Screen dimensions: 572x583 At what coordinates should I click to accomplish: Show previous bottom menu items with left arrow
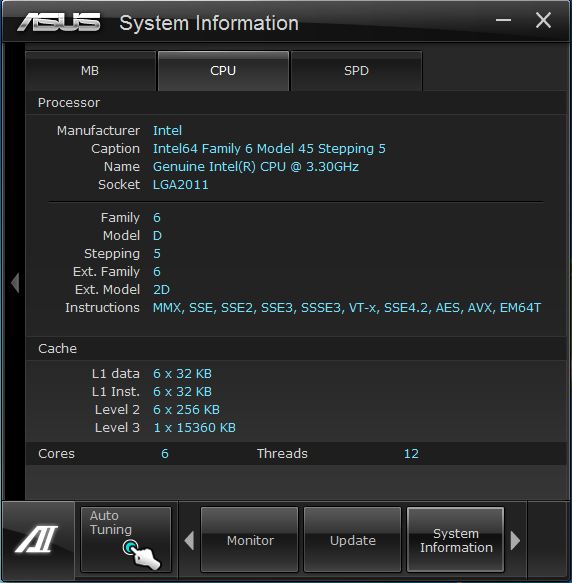coord(189,540)
